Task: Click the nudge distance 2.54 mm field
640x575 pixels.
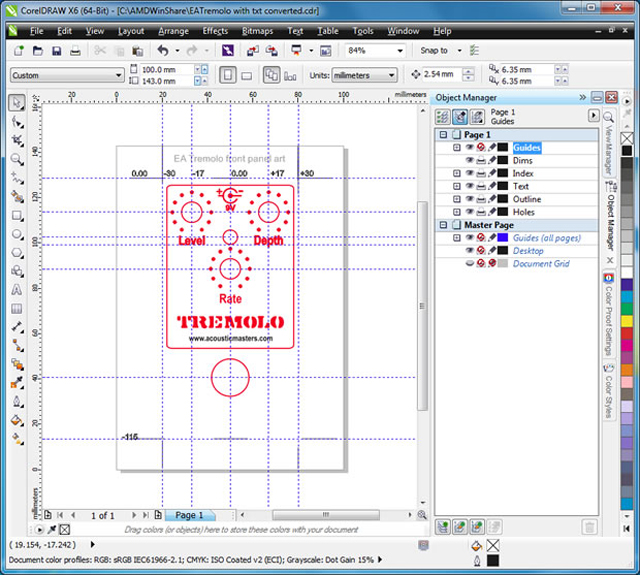Action: [x=442, y=74]
